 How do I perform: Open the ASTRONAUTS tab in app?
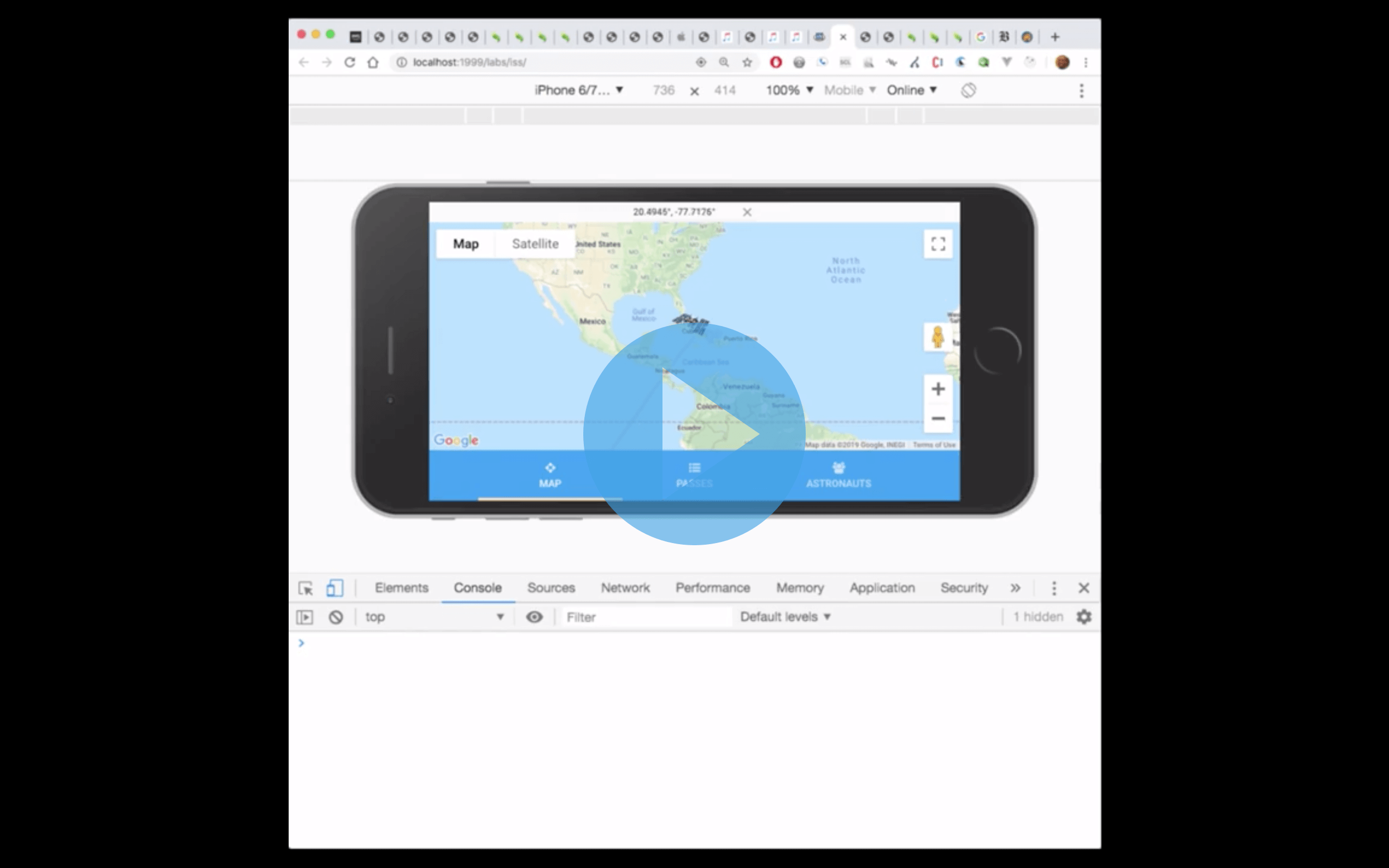(839, 475)
